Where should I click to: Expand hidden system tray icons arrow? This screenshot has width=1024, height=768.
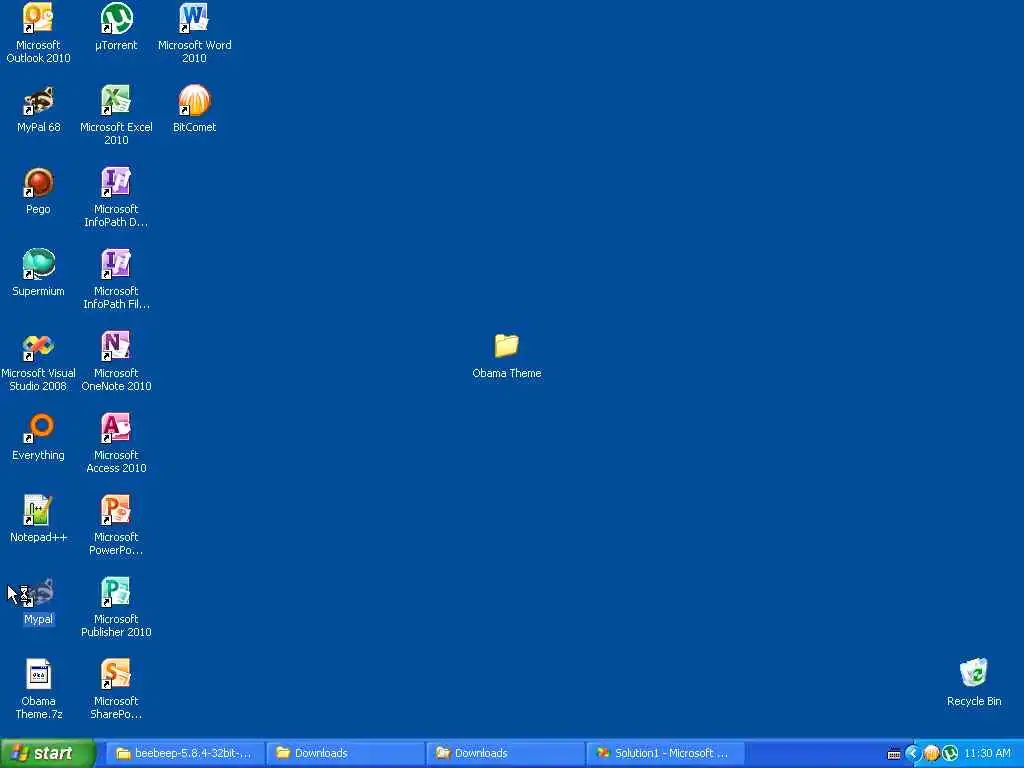click(x=913, y=754)
